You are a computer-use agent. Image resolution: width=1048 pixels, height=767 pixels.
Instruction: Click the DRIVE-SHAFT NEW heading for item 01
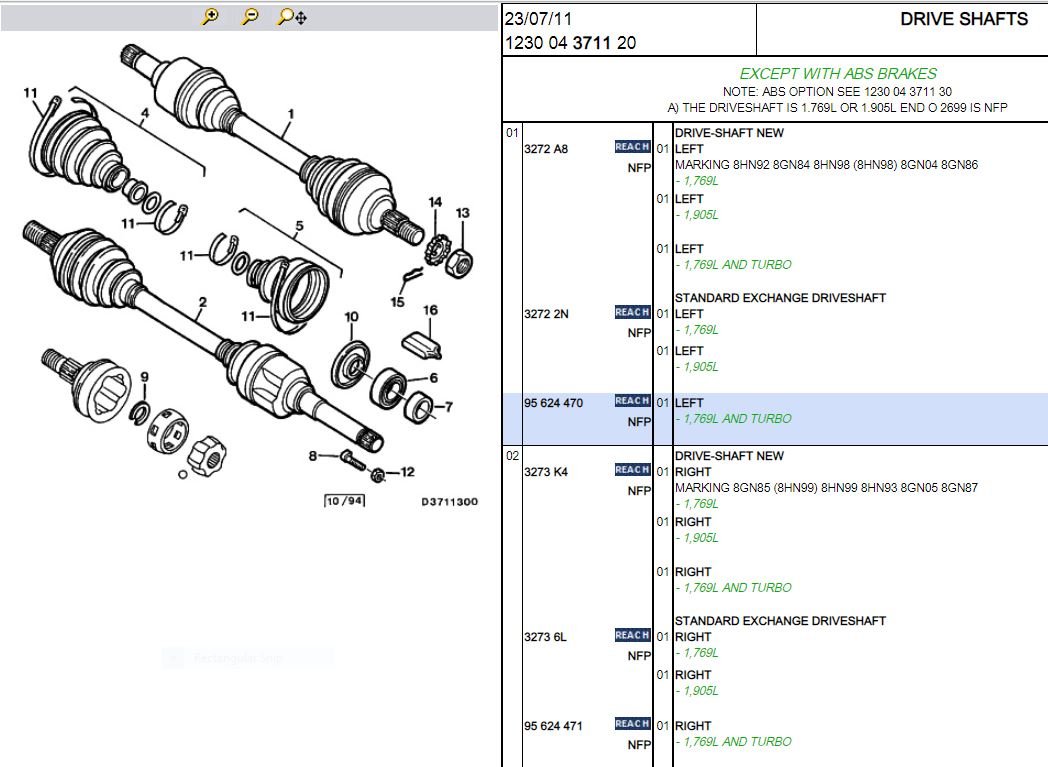pos(729,133)
